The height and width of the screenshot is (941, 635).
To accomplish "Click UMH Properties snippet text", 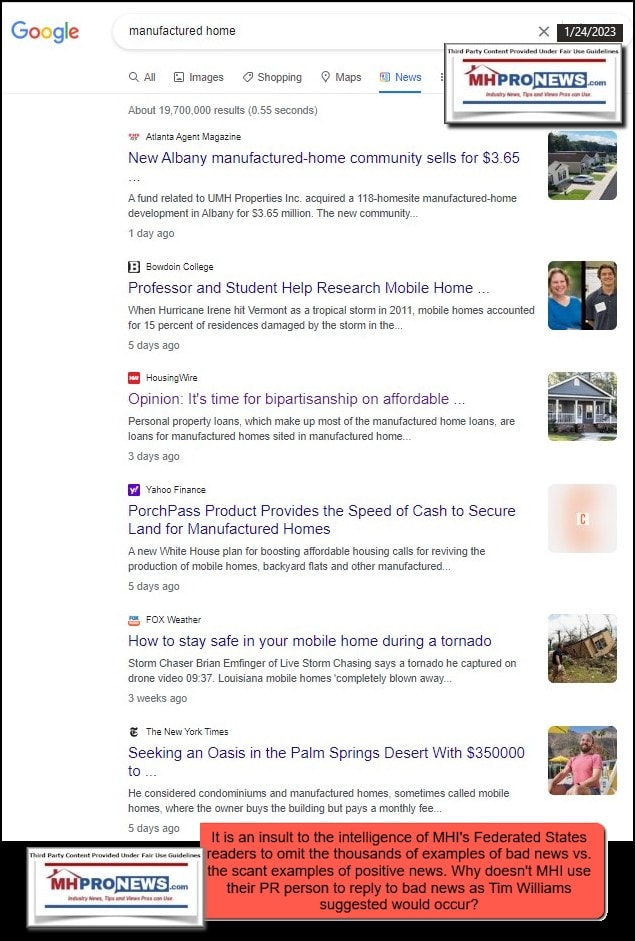I will tap(322, 206).
